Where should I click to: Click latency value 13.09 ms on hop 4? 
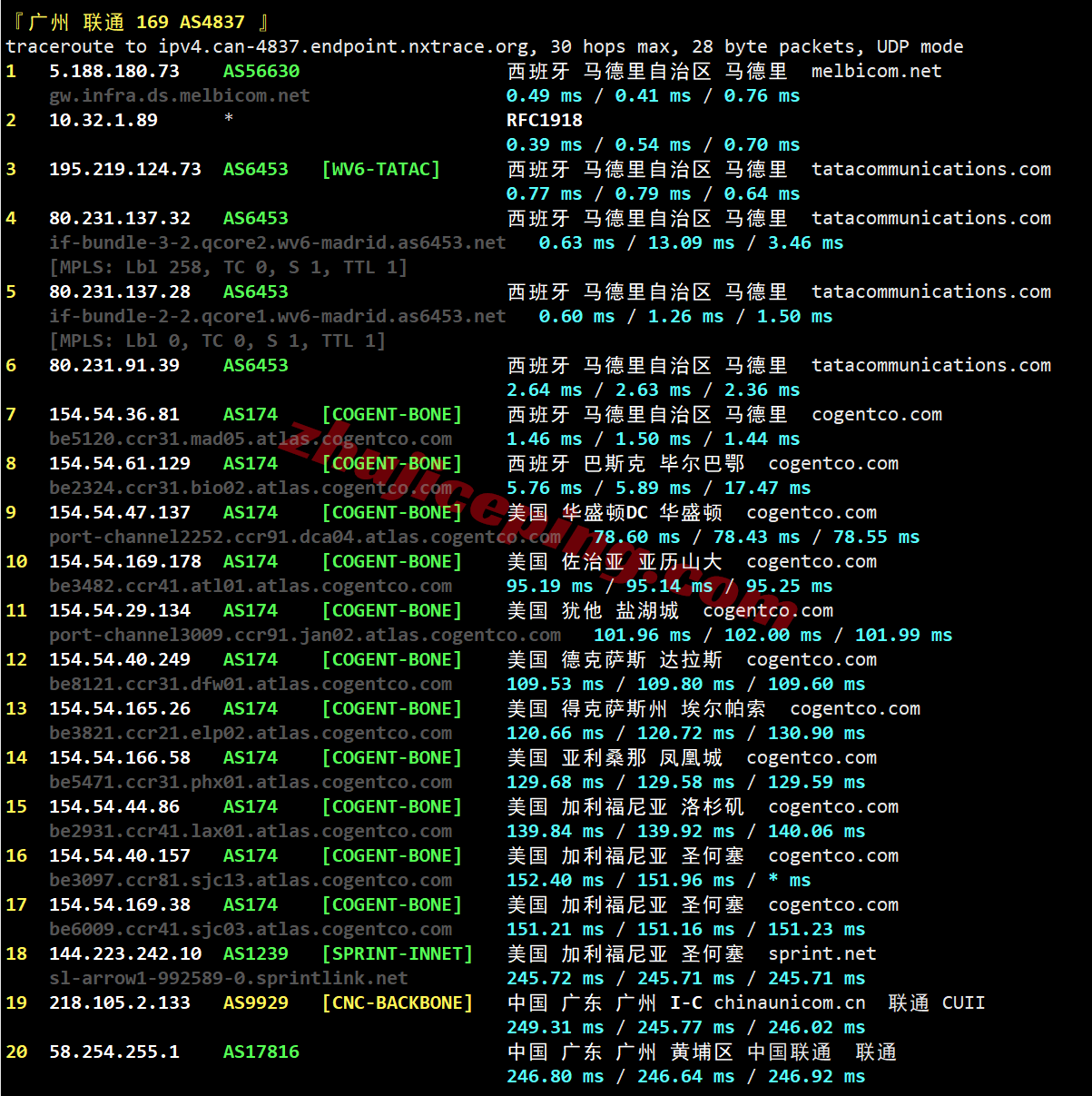[x=692, y=242]
